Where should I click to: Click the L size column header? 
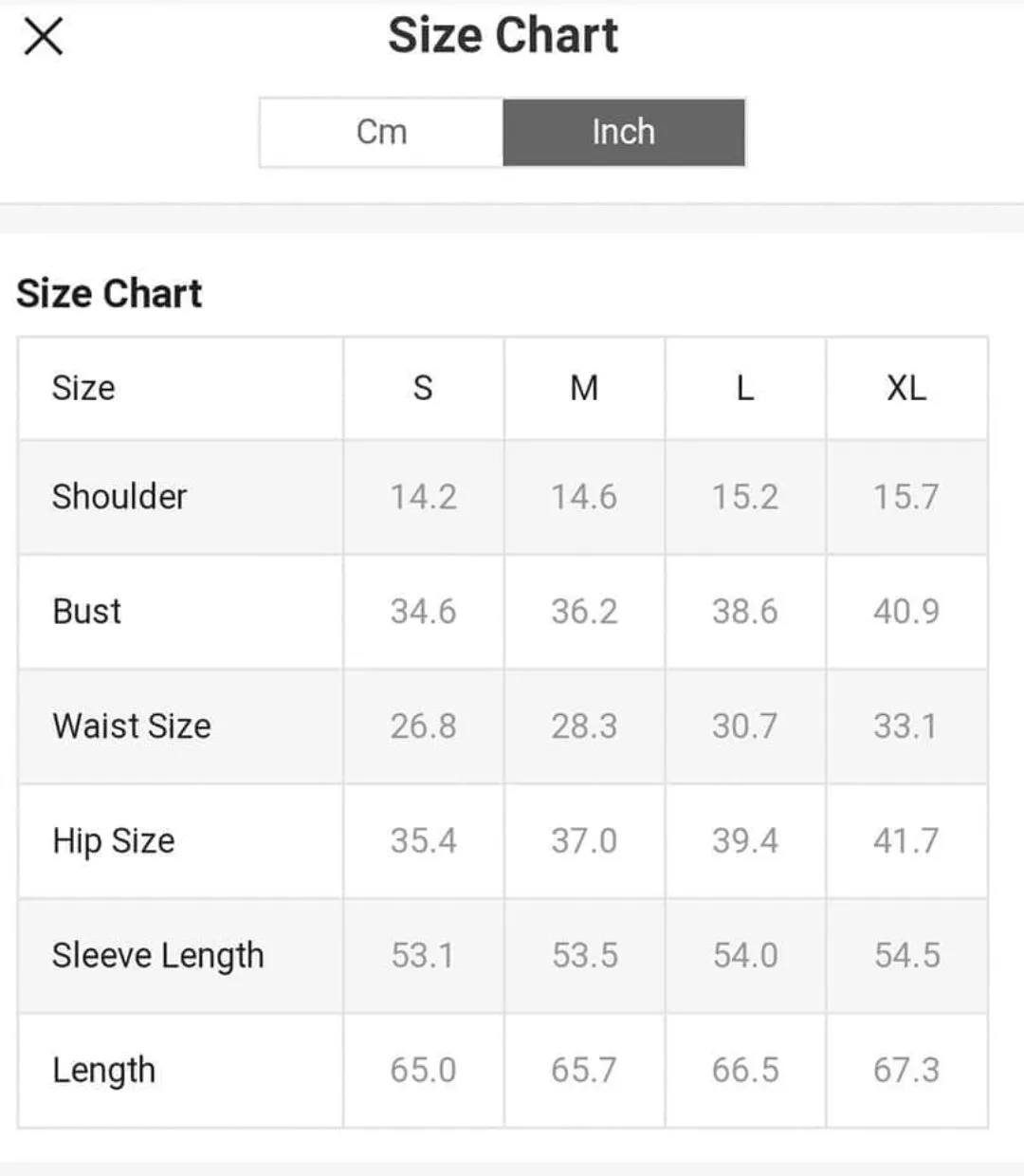click(x=745, y=388)
